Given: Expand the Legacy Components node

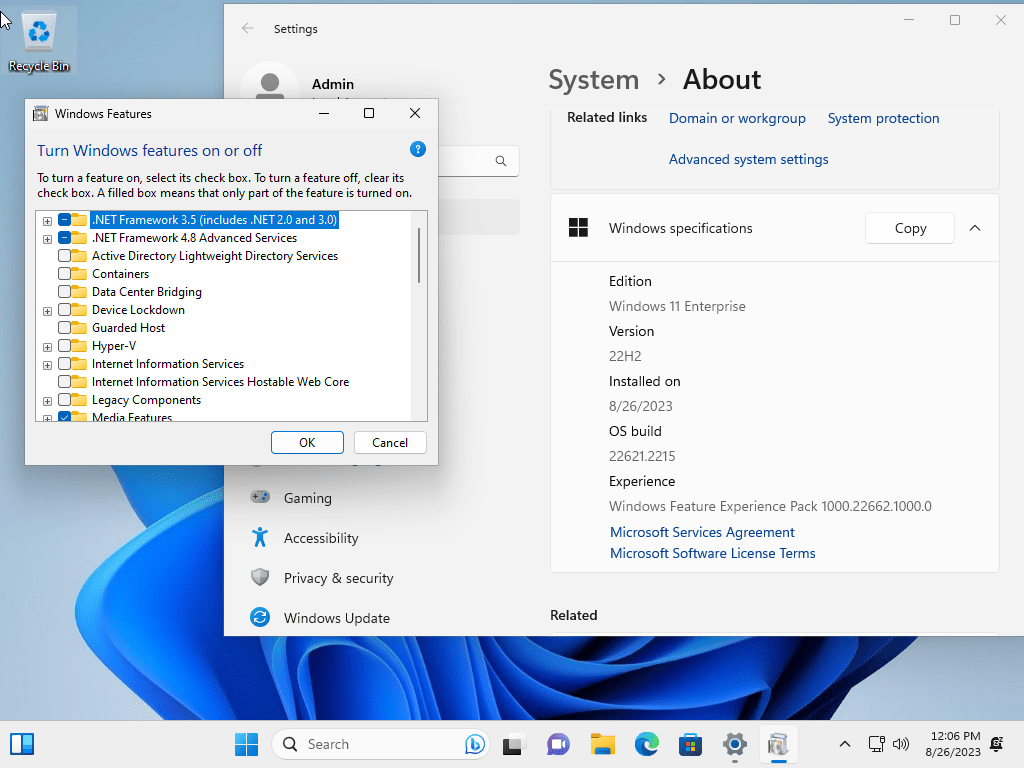Looking at the screenshot, I should [47, 401].
